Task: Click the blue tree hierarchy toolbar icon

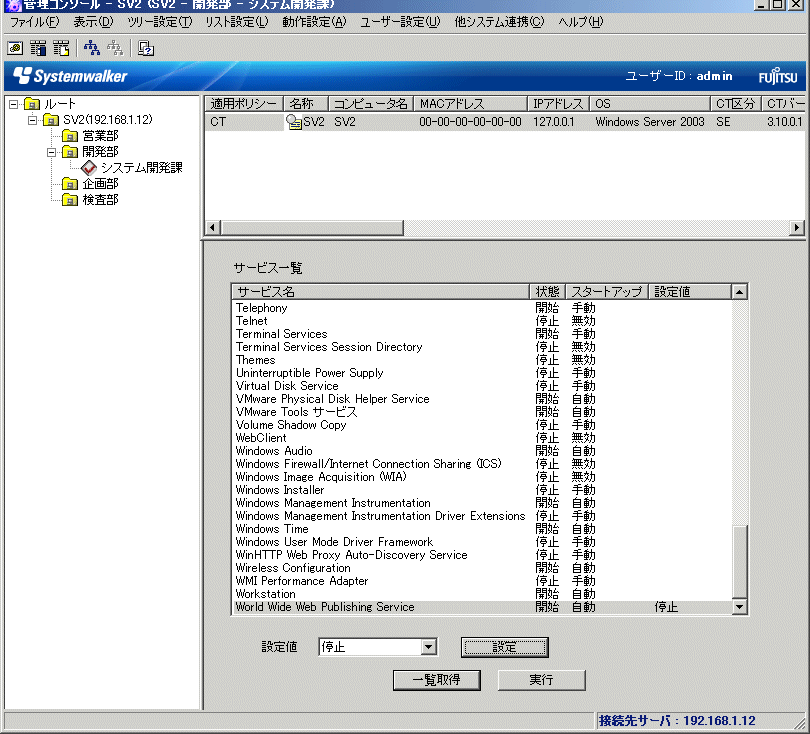Action: 92,47
